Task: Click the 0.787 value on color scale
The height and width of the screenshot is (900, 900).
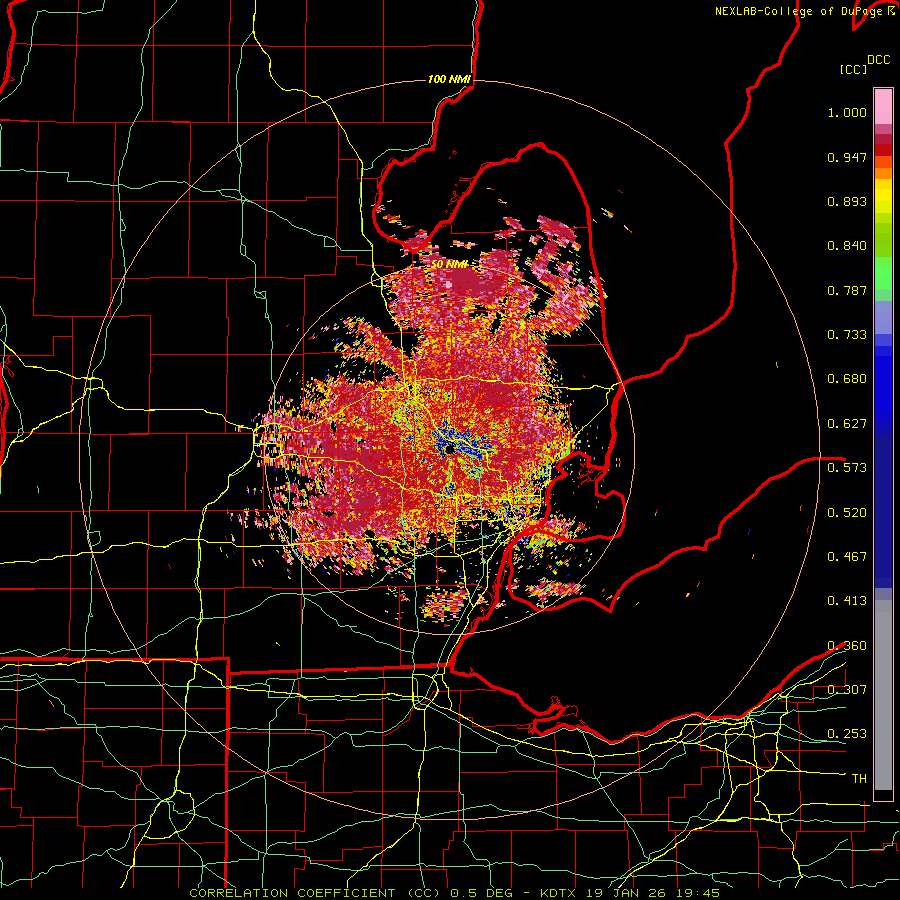Action: pos(847,290)
